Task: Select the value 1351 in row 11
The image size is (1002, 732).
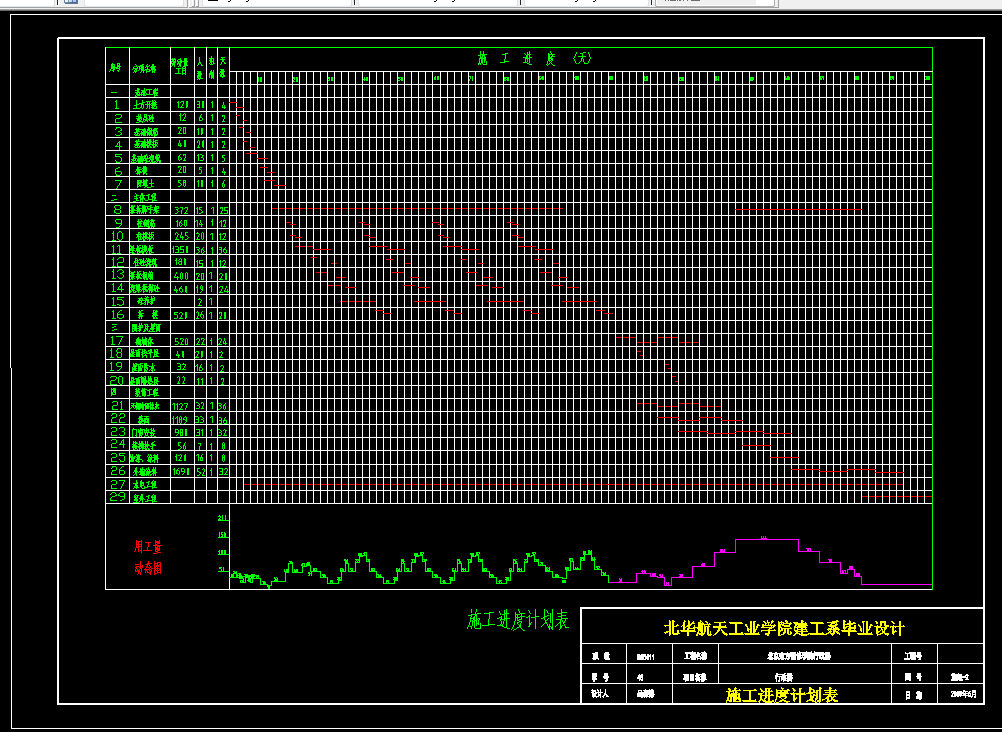Action: (181, 250)
